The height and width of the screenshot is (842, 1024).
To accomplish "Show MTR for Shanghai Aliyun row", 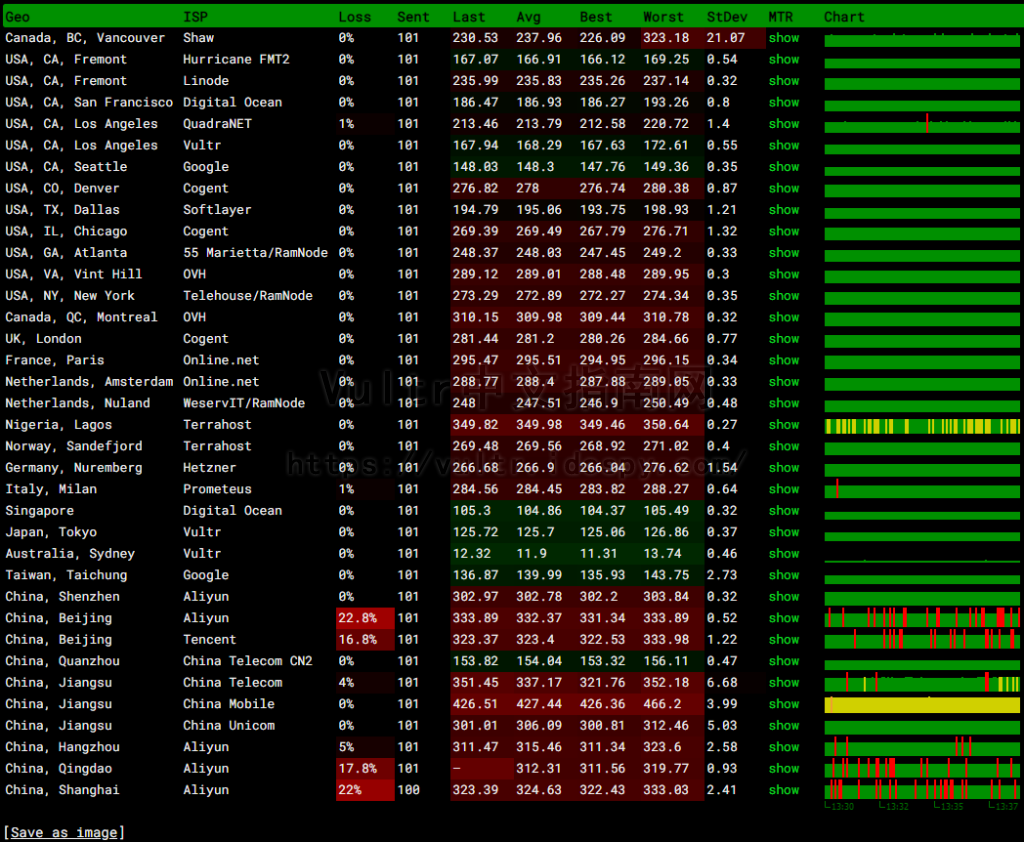I will pos(784,790).
